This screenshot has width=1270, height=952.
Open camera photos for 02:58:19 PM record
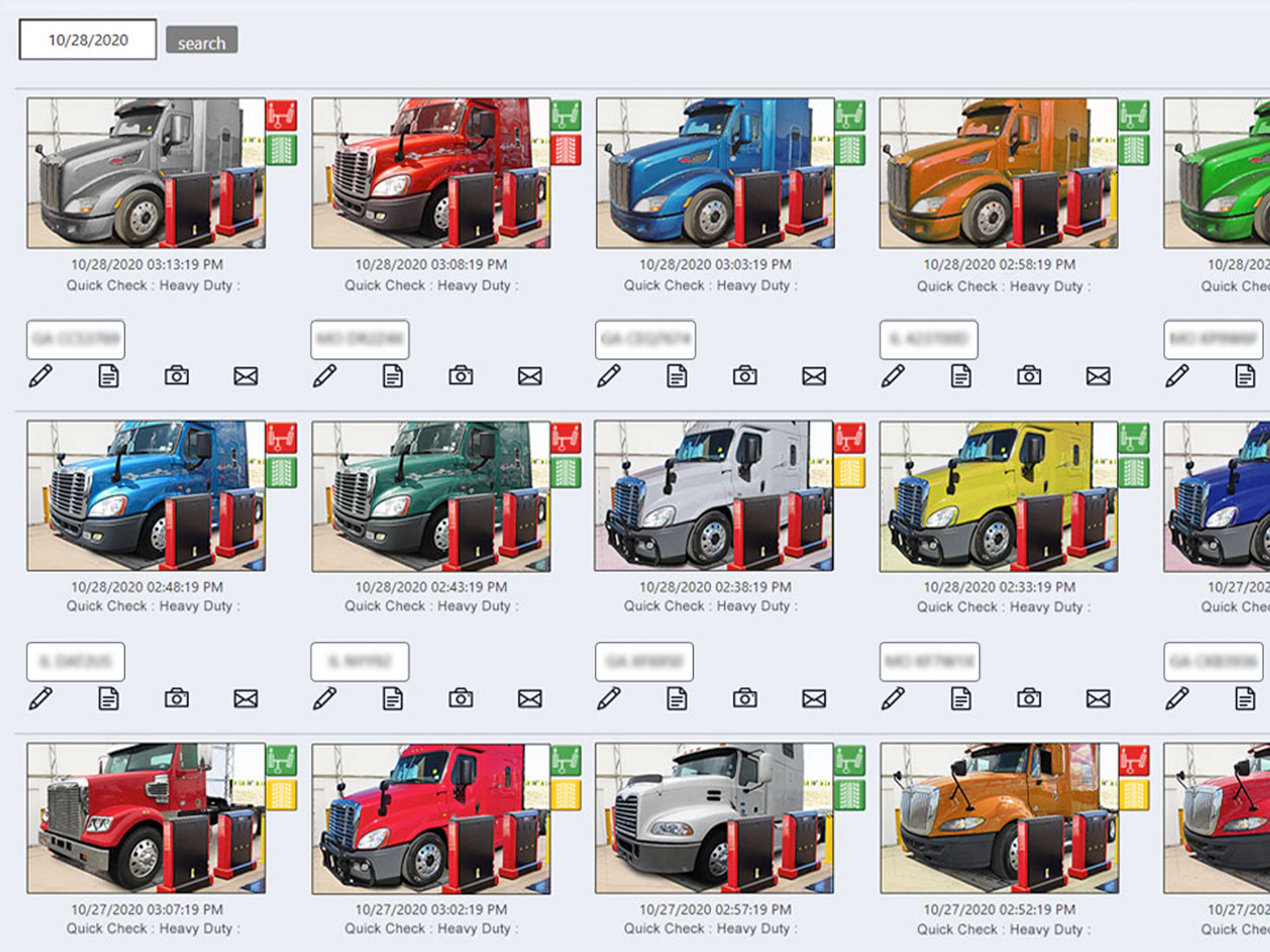pos(1029,376)
